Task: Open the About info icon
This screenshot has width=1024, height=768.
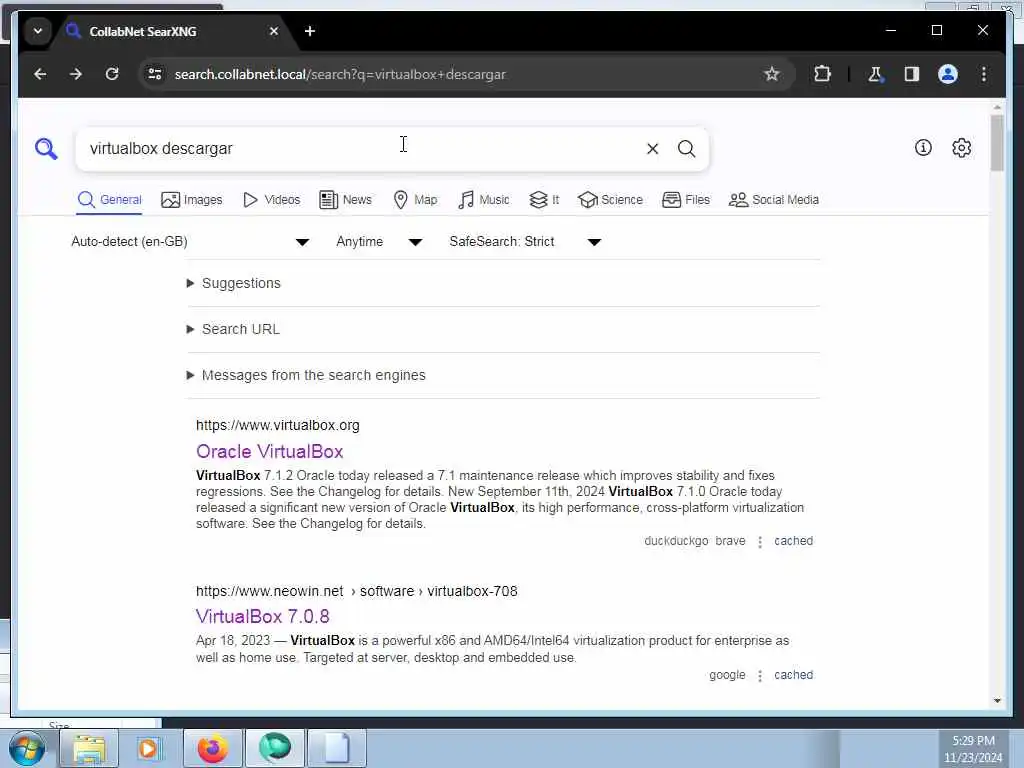Action: tap(923, 148)
